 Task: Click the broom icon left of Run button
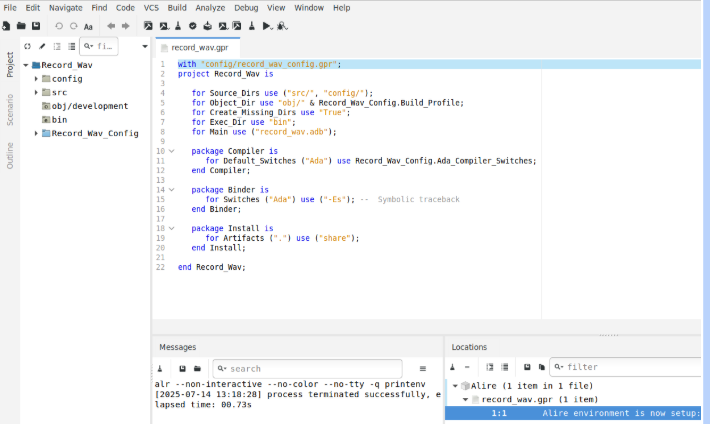pyautogui.click(x=252, y=26)
